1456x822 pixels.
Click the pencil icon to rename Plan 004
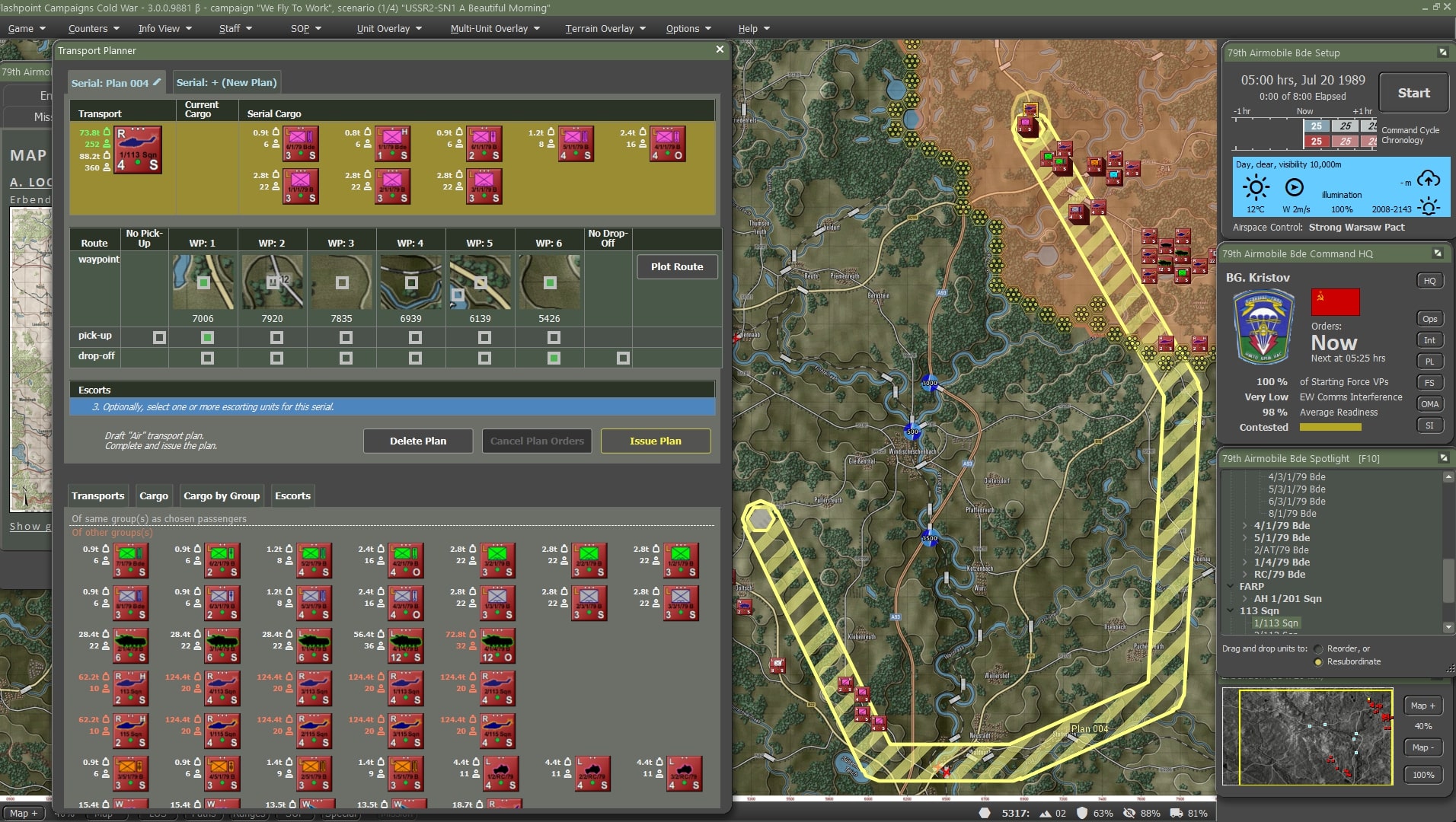tap(157, 82)
